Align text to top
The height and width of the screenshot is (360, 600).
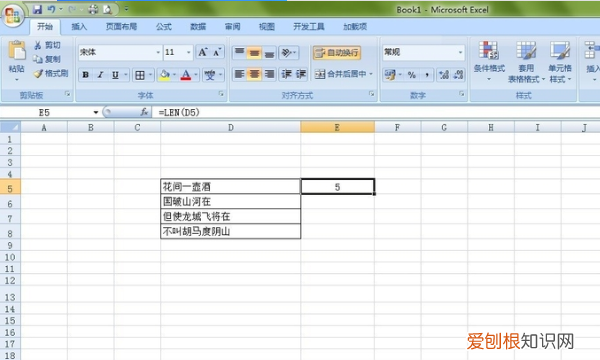pyautogui.click(x=240, y=52)
